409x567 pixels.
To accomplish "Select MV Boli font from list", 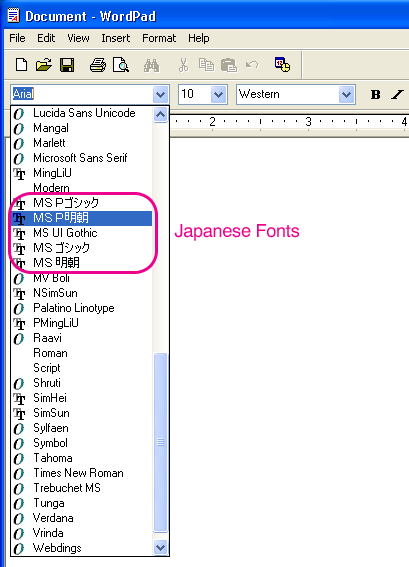I will coord(82,278).
